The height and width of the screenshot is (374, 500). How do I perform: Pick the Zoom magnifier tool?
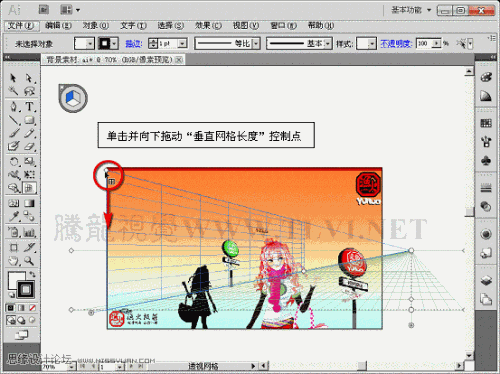pos(29,260)
